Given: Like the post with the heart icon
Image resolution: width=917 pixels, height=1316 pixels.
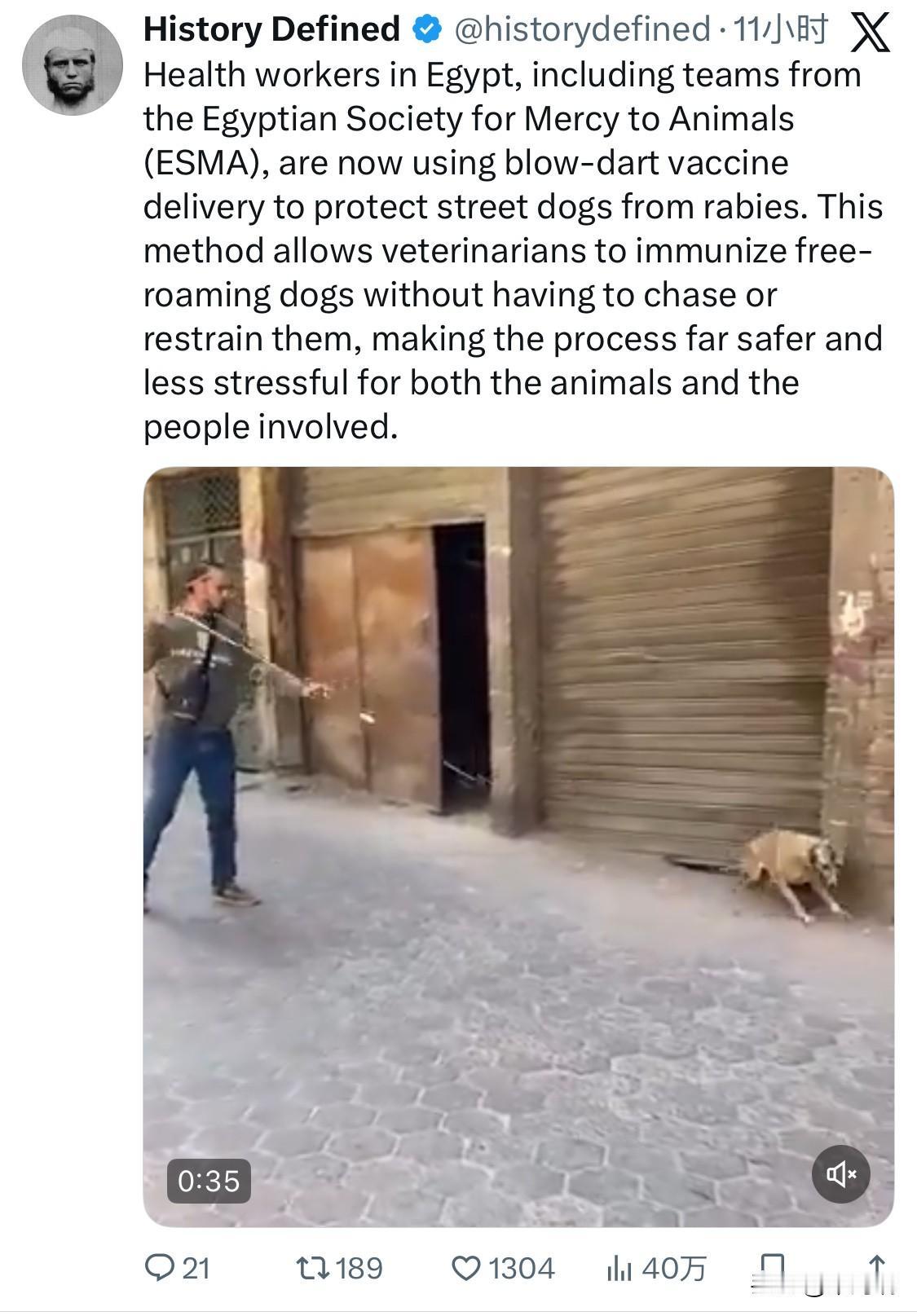Looking at the screenshot, I should click(466, 1268).
